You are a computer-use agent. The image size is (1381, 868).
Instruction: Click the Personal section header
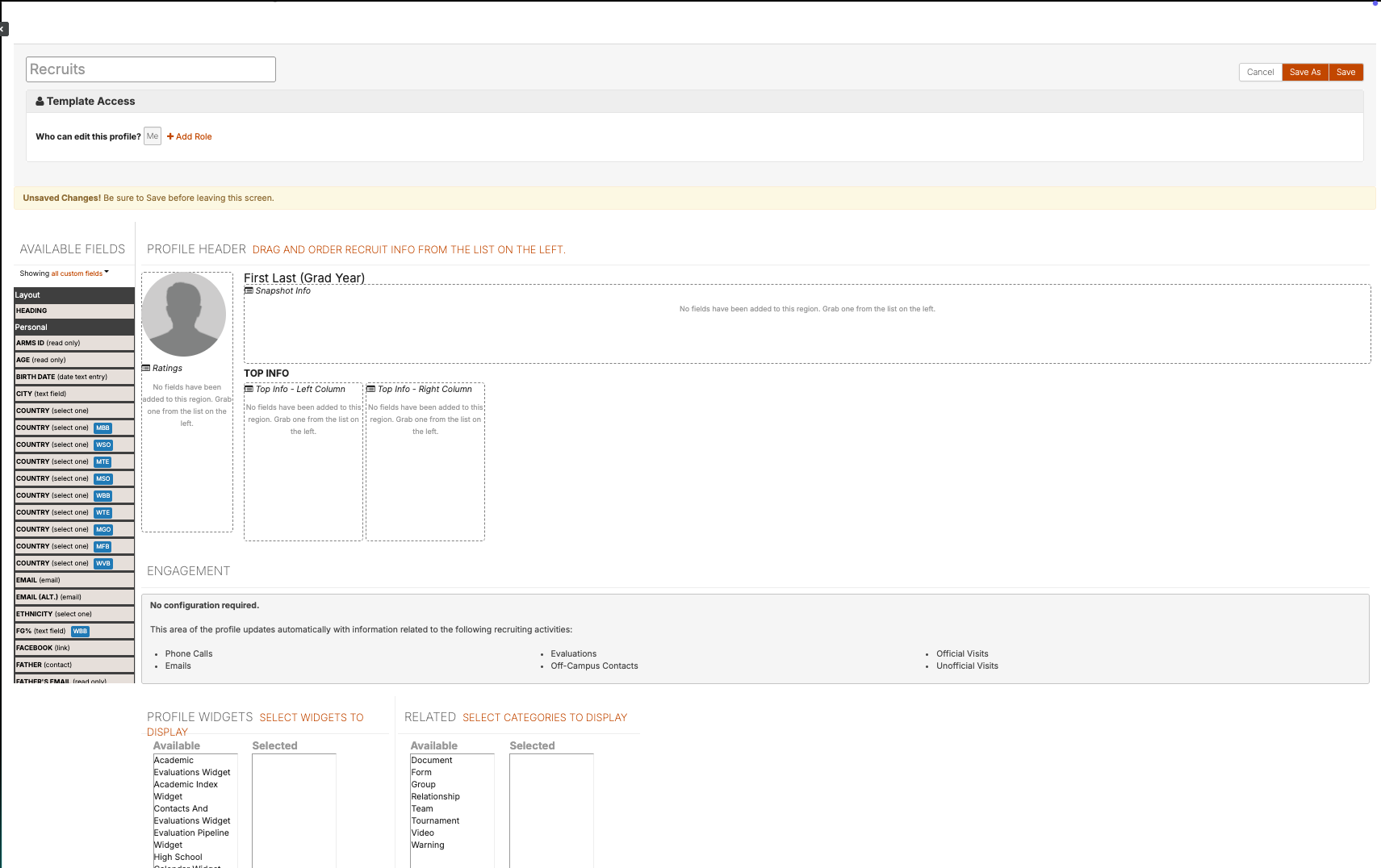click(x=74, y=327)
